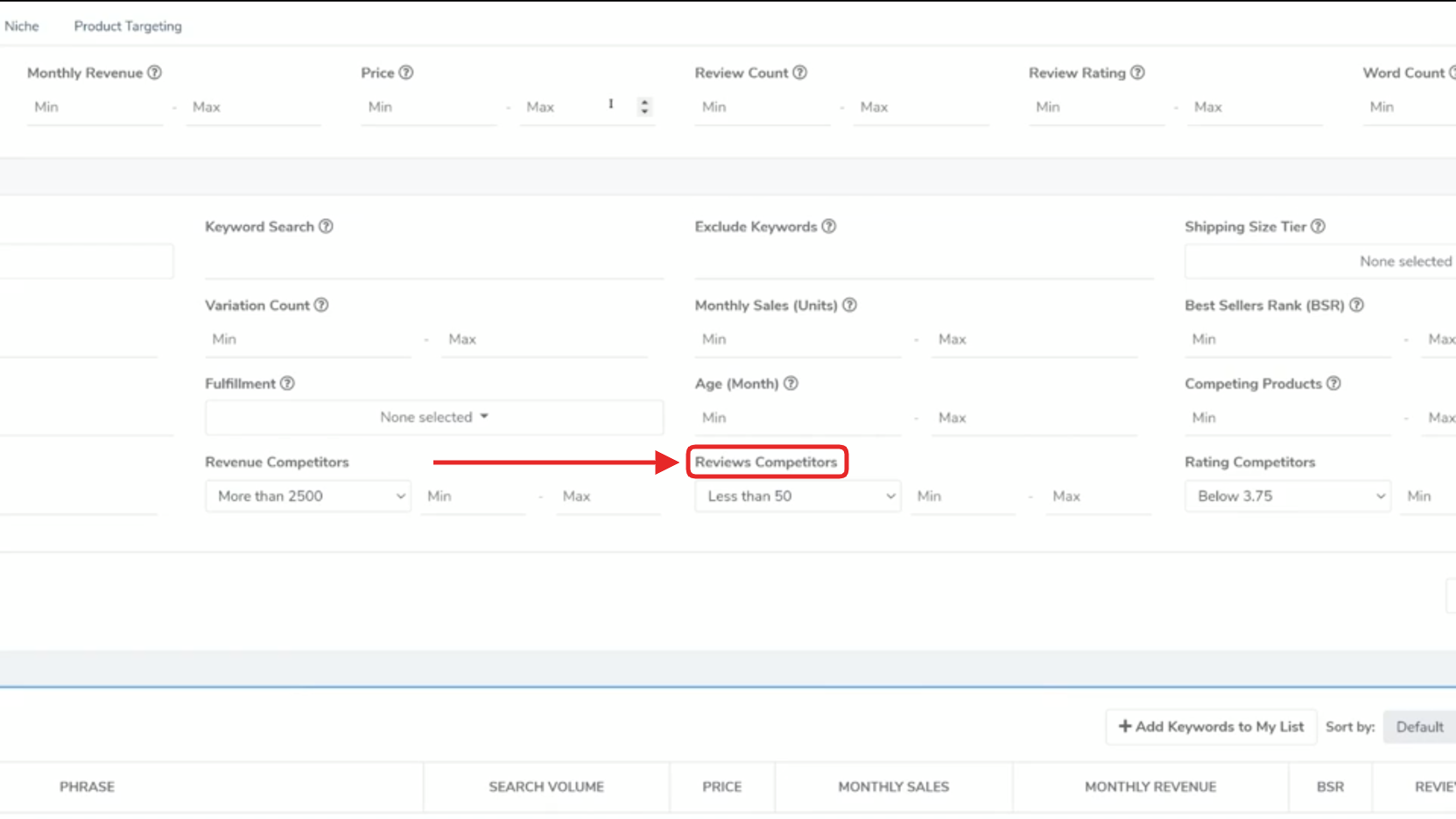Viewport: 1456px width, 819px height.
Task: Open the Rating Competitors 'Below 3.75' dropdown
Action: [1287, 496]
